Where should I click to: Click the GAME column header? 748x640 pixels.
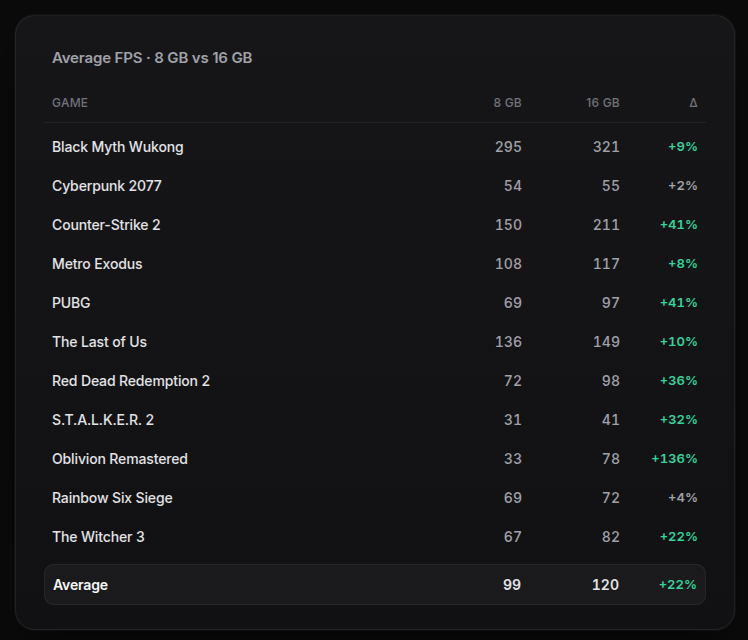coord(70,103)
